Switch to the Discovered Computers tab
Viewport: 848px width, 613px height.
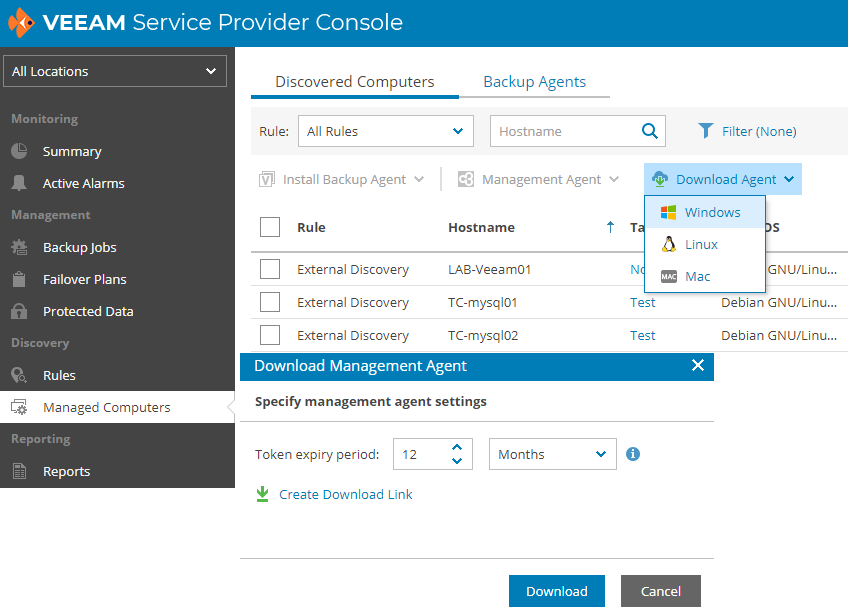click(x=355, y=82)
